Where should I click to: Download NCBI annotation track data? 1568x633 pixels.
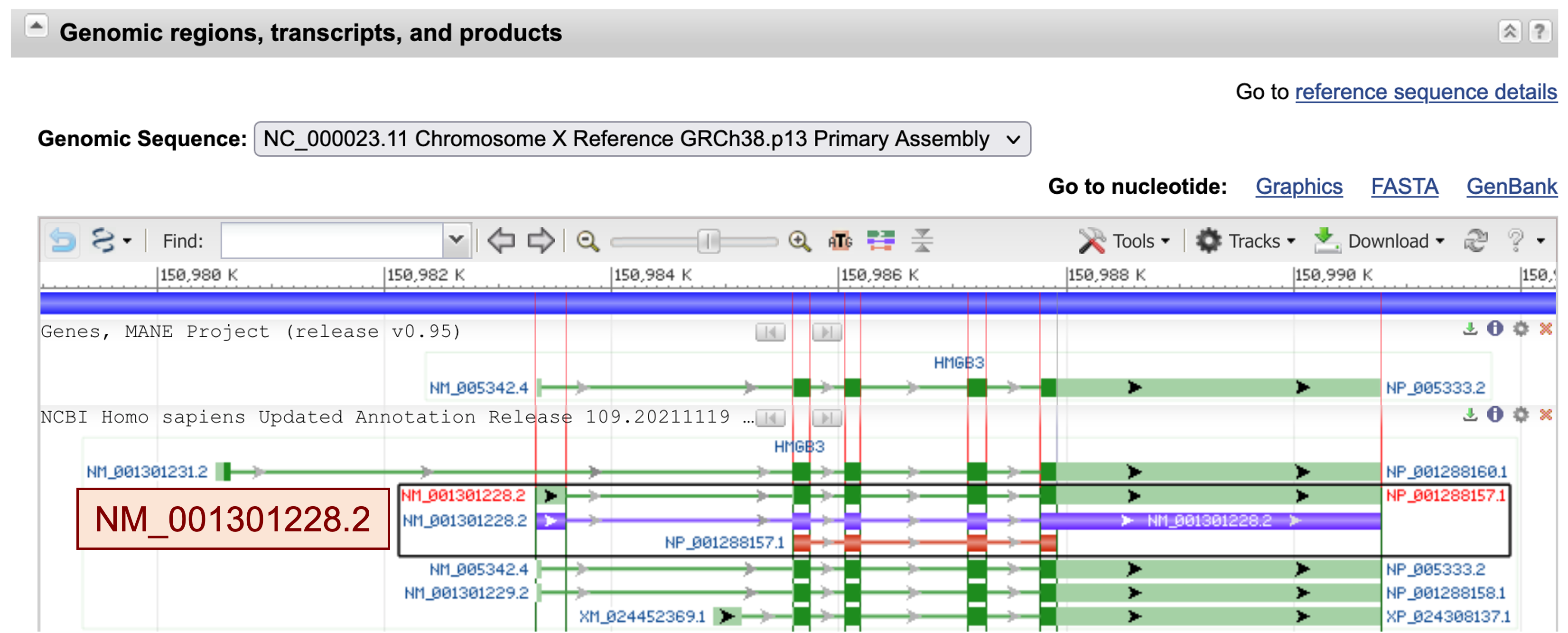click(1470, 415)
